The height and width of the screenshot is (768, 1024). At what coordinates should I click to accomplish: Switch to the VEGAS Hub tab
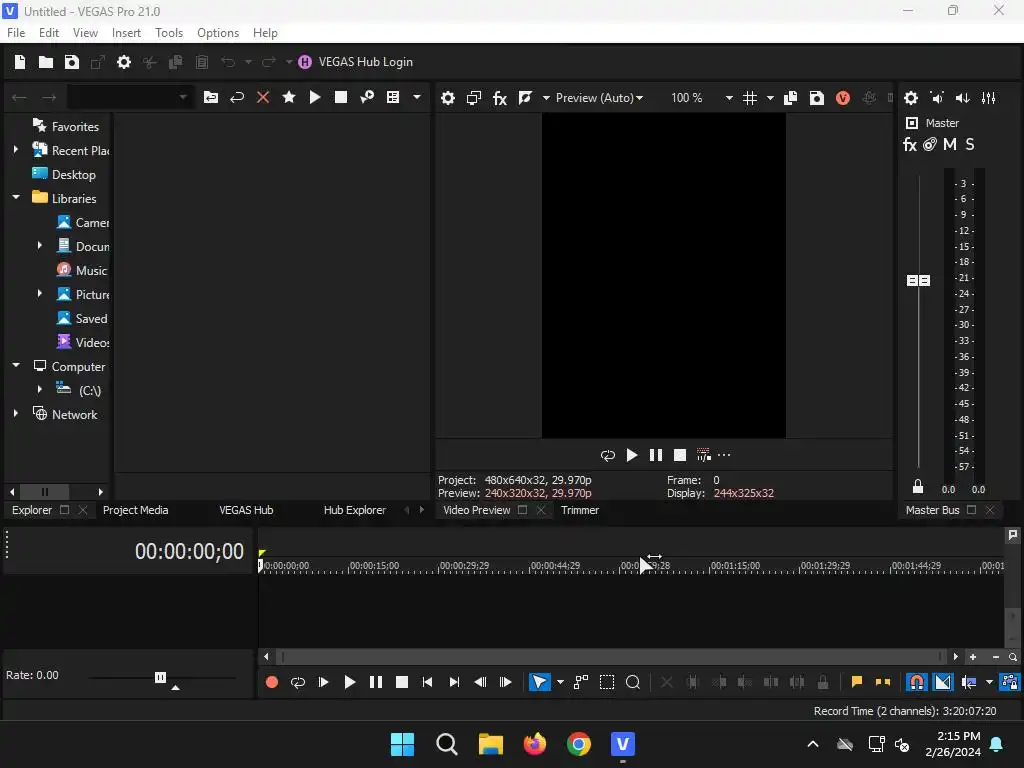246,510
